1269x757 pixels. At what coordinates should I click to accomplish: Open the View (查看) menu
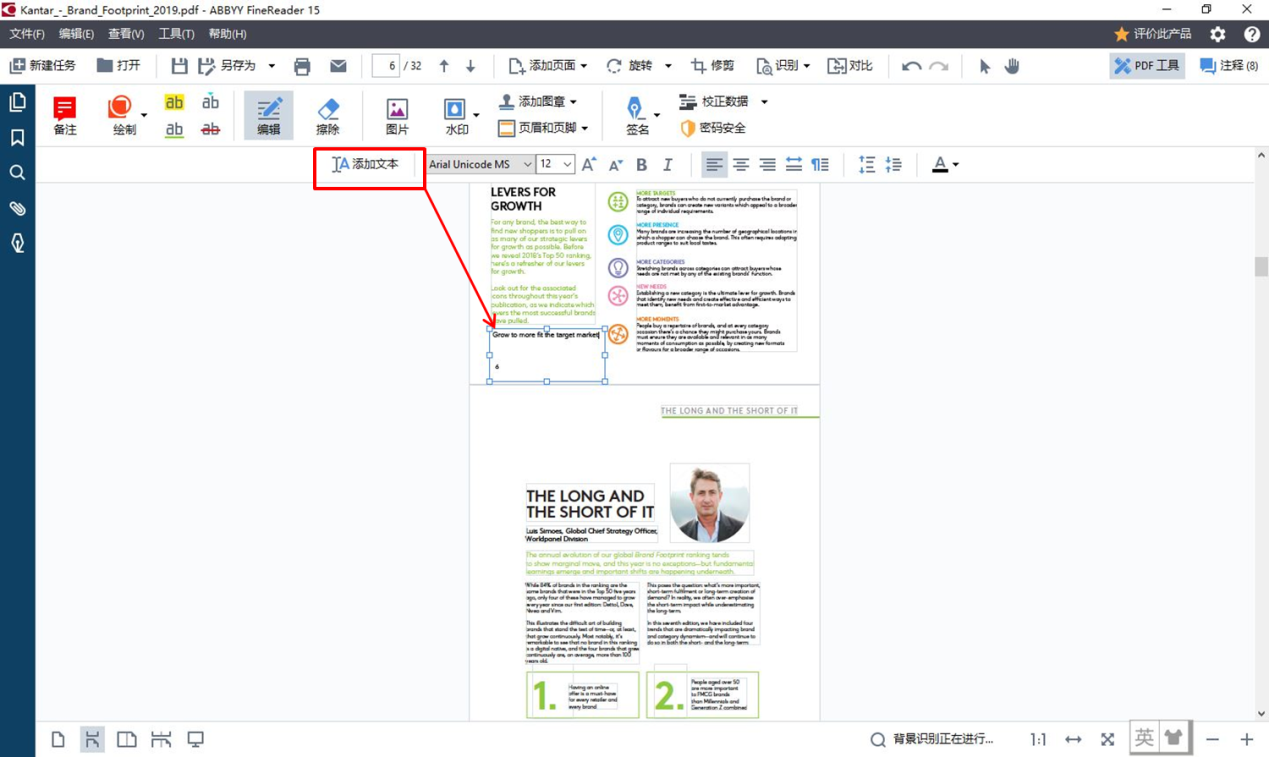tap(126, 34)
